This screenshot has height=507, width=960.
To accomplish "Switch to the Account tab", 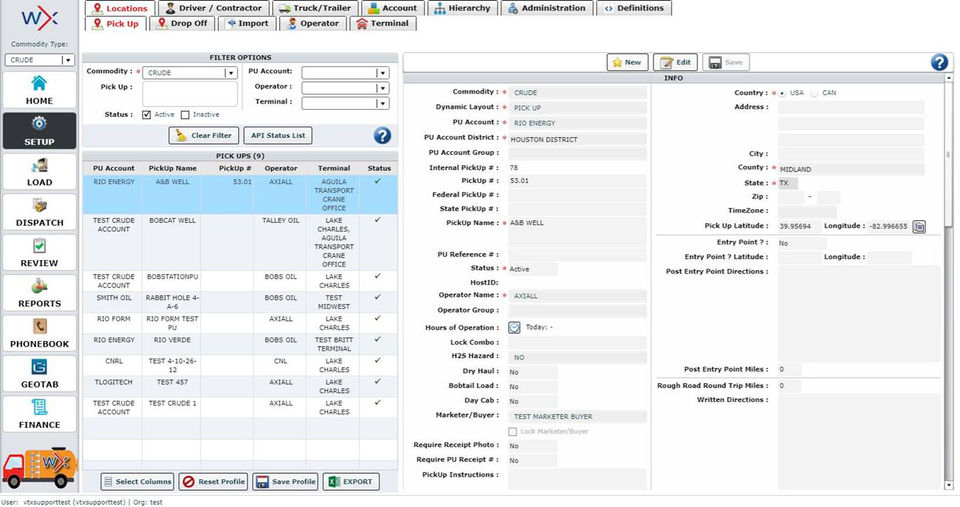I will (x=392, y=8).
